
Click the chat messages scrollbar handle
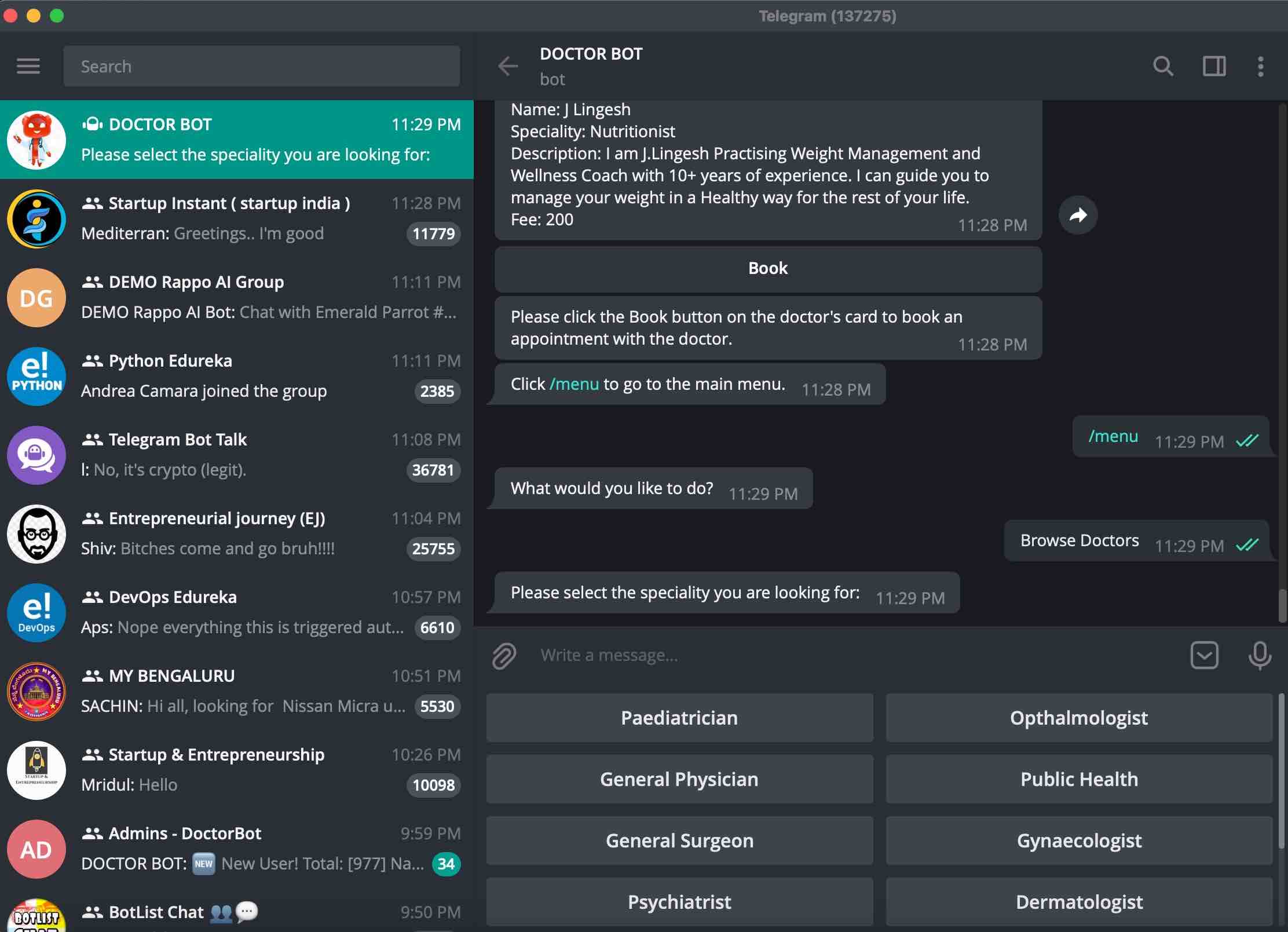coord(1282,605)
